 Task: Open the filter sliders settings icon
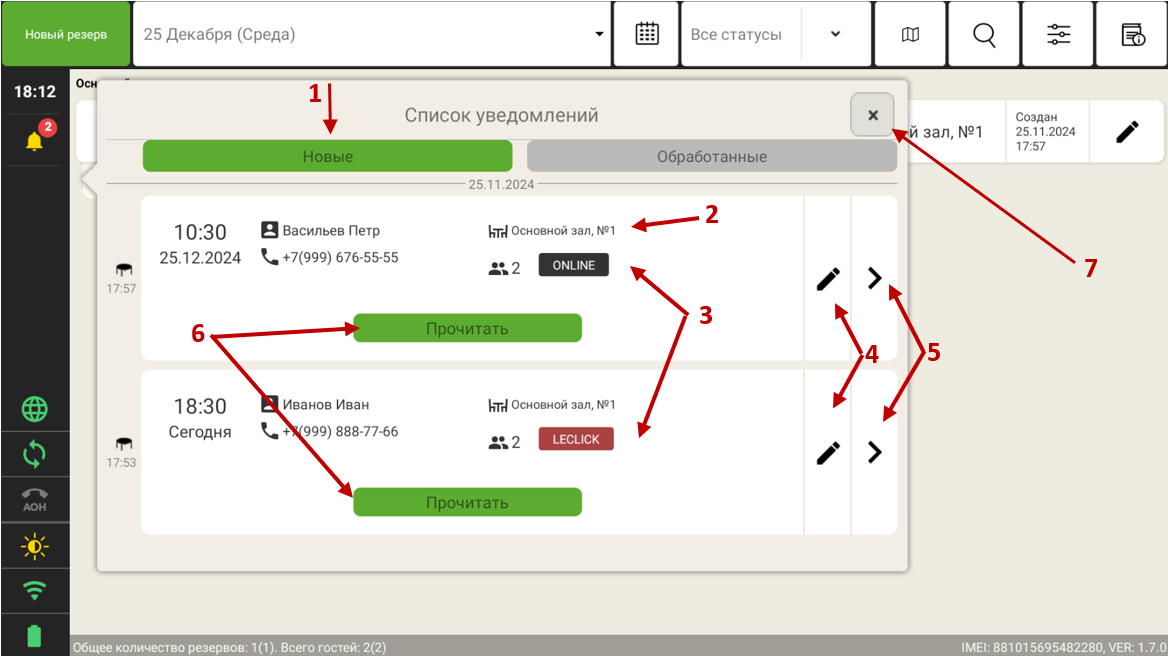[x=1058, y=34]
